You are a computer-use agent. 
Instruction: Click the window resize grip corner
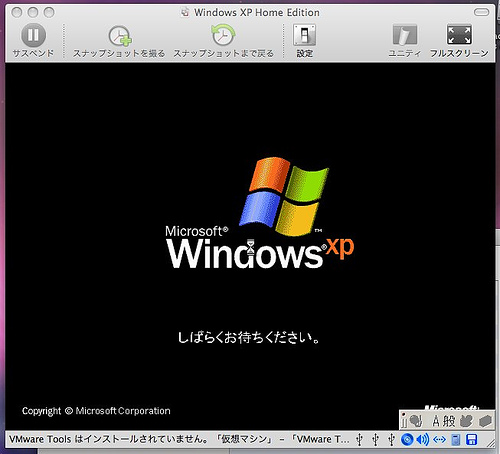coord(491,443)
